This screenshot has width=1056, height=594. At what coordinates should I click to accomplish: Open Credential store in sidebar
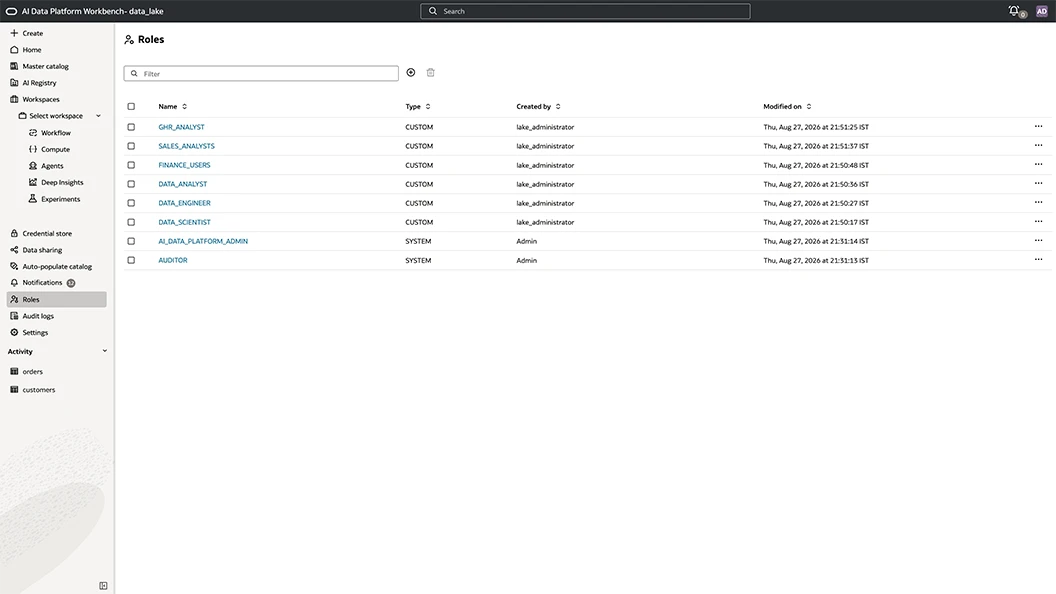coord(41,234)
